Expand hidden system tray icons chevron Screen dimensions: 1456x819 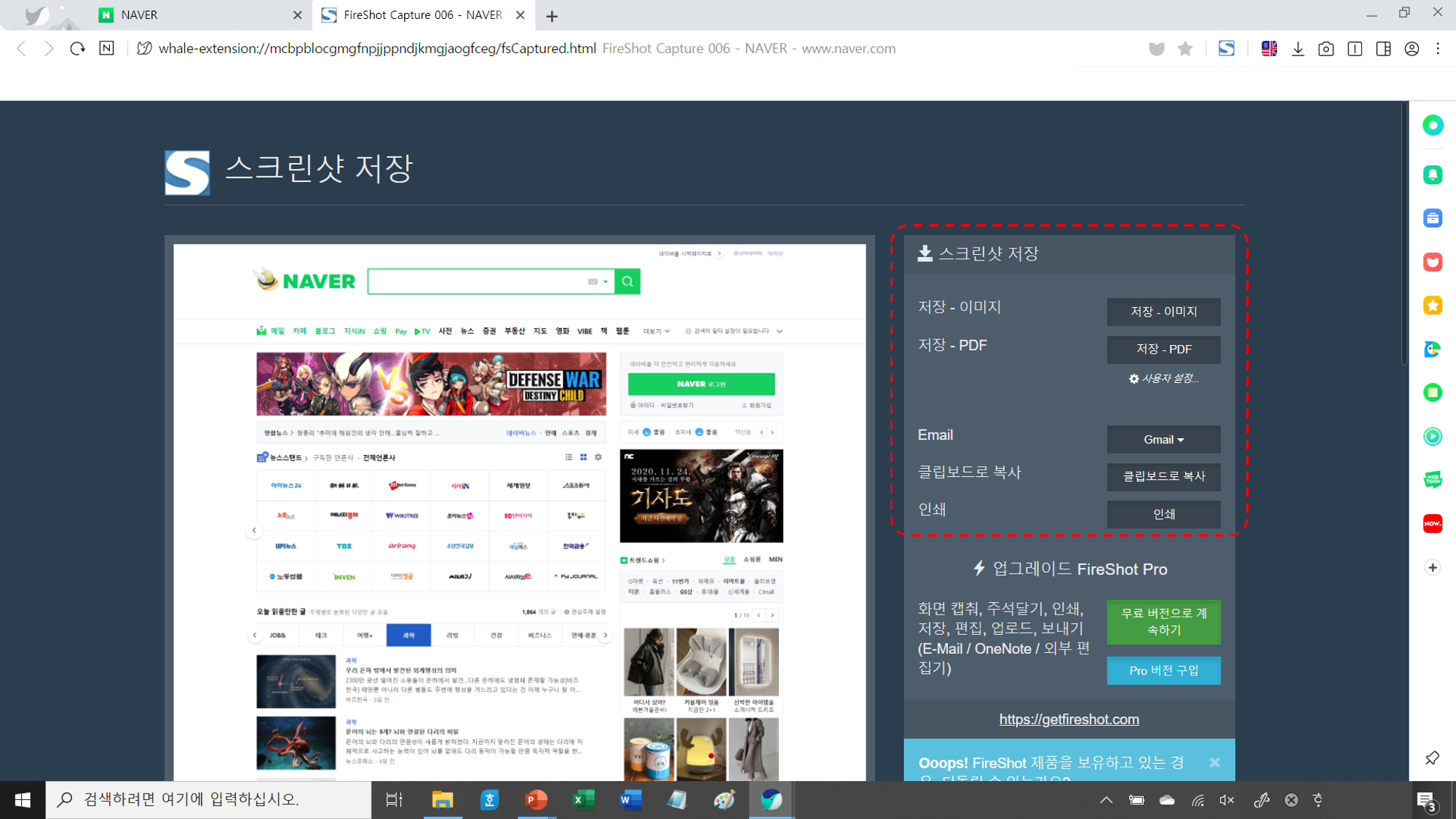click(1106, 800)
